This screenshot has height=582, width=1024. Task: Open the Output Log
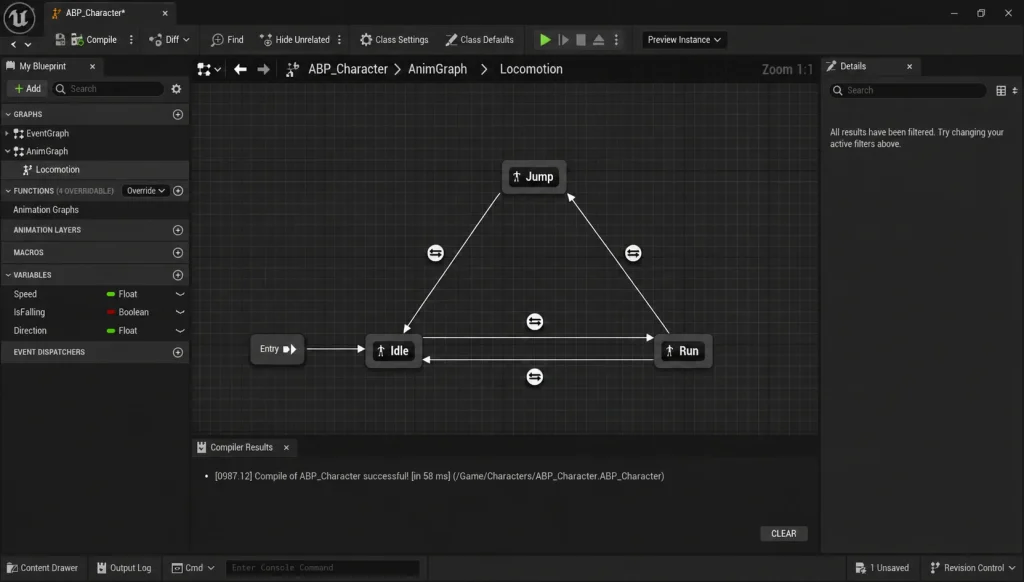pos(124,568)
